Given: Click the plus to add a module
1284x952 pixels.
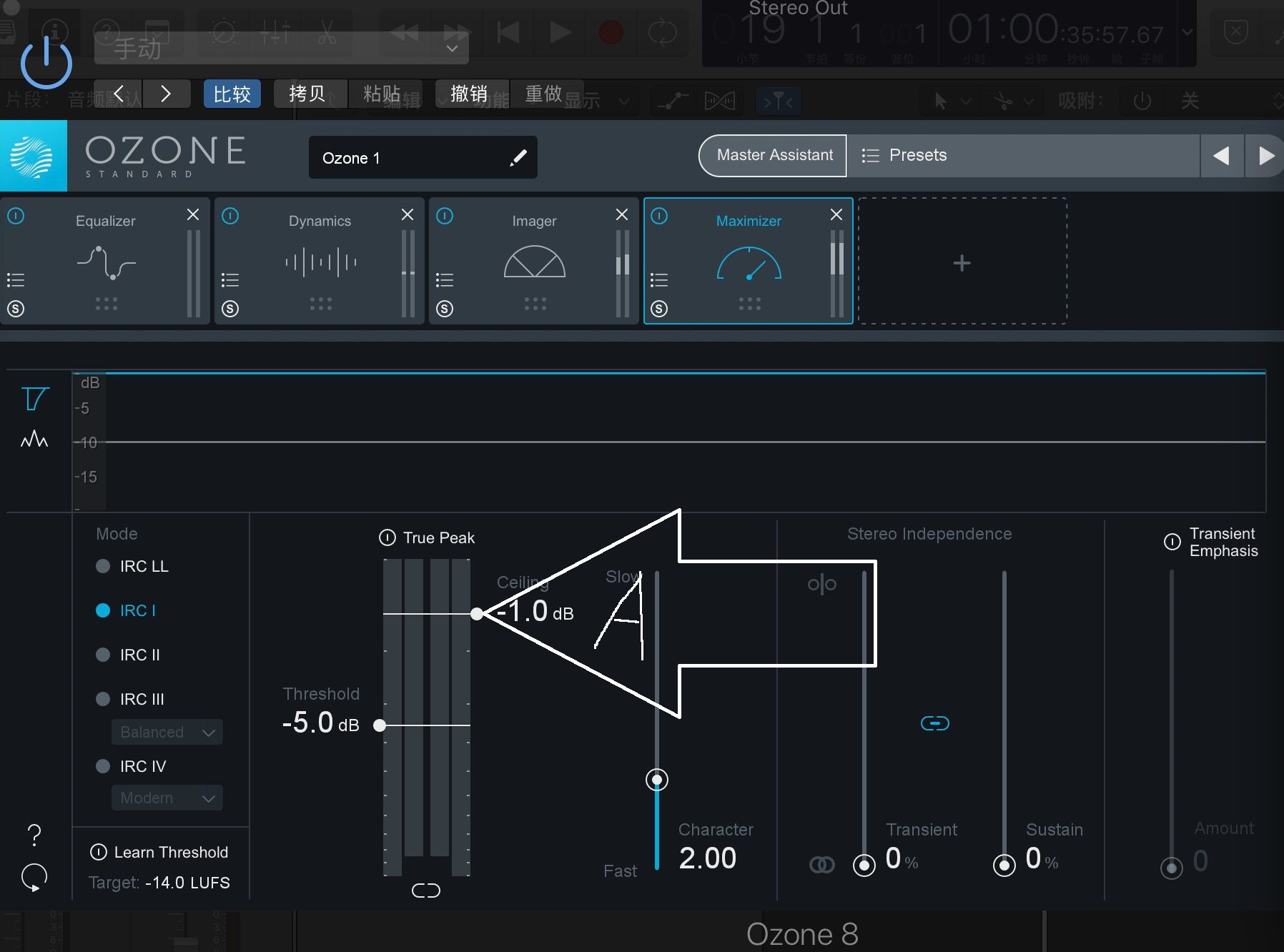Looking at the screenshot, I should (962, 263).
